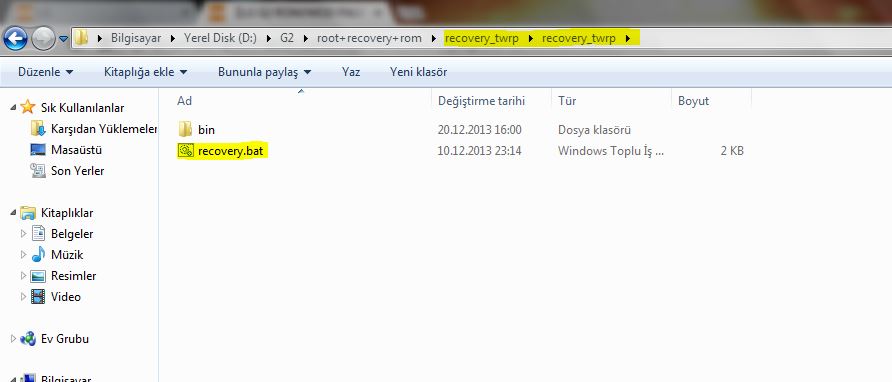The width and height of the screenshot is (892, 382).
Task: Expand arrow after final recovery_twrp breadcrumb
Action: [628, 39]
